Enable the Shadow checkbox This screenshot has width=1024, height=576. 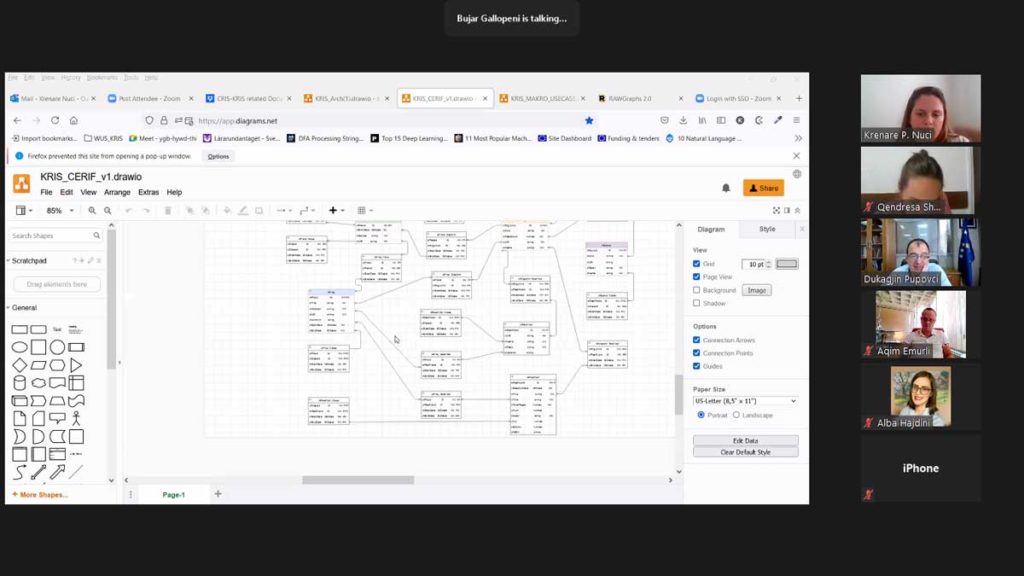[697, 303]
